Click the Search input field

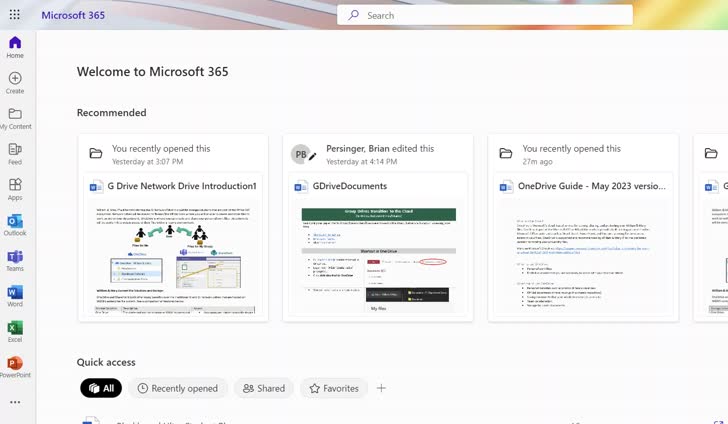pyautogui.click(x=485, y=15)
